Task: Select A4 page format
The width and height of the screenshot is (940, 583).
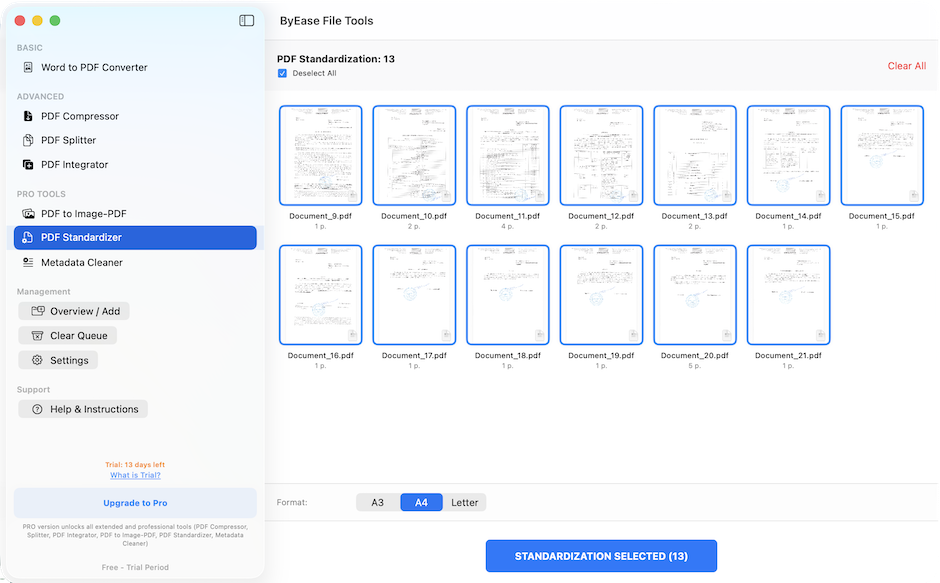Action: click(421, 502)
